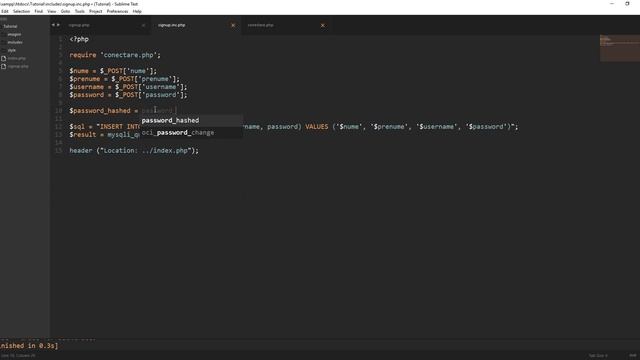The width and height of the screenshot is (640, 360).
Task: Click the Tab Size status bar setting
Action: coord(598,356)
